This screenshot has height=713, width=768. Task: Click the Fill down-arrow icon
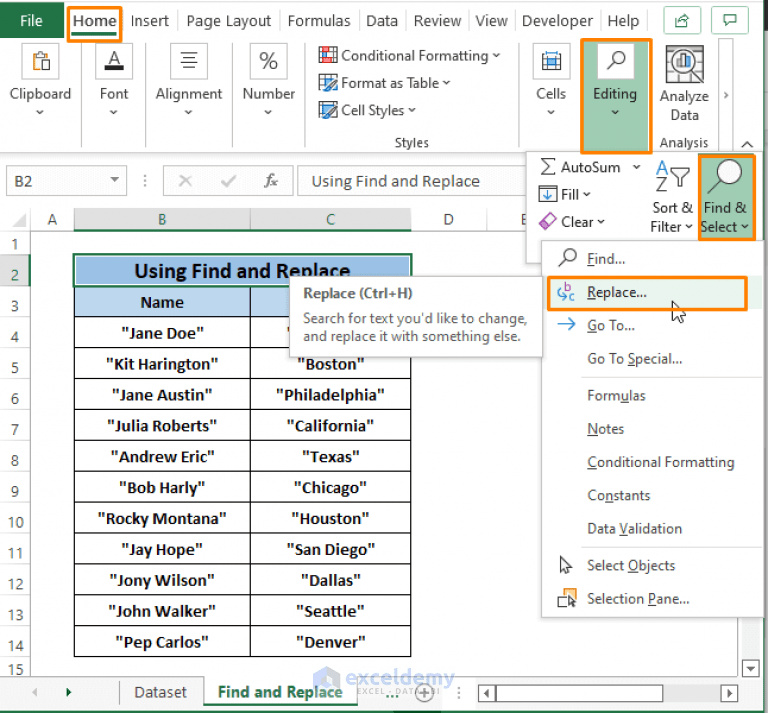pos(548,194)
